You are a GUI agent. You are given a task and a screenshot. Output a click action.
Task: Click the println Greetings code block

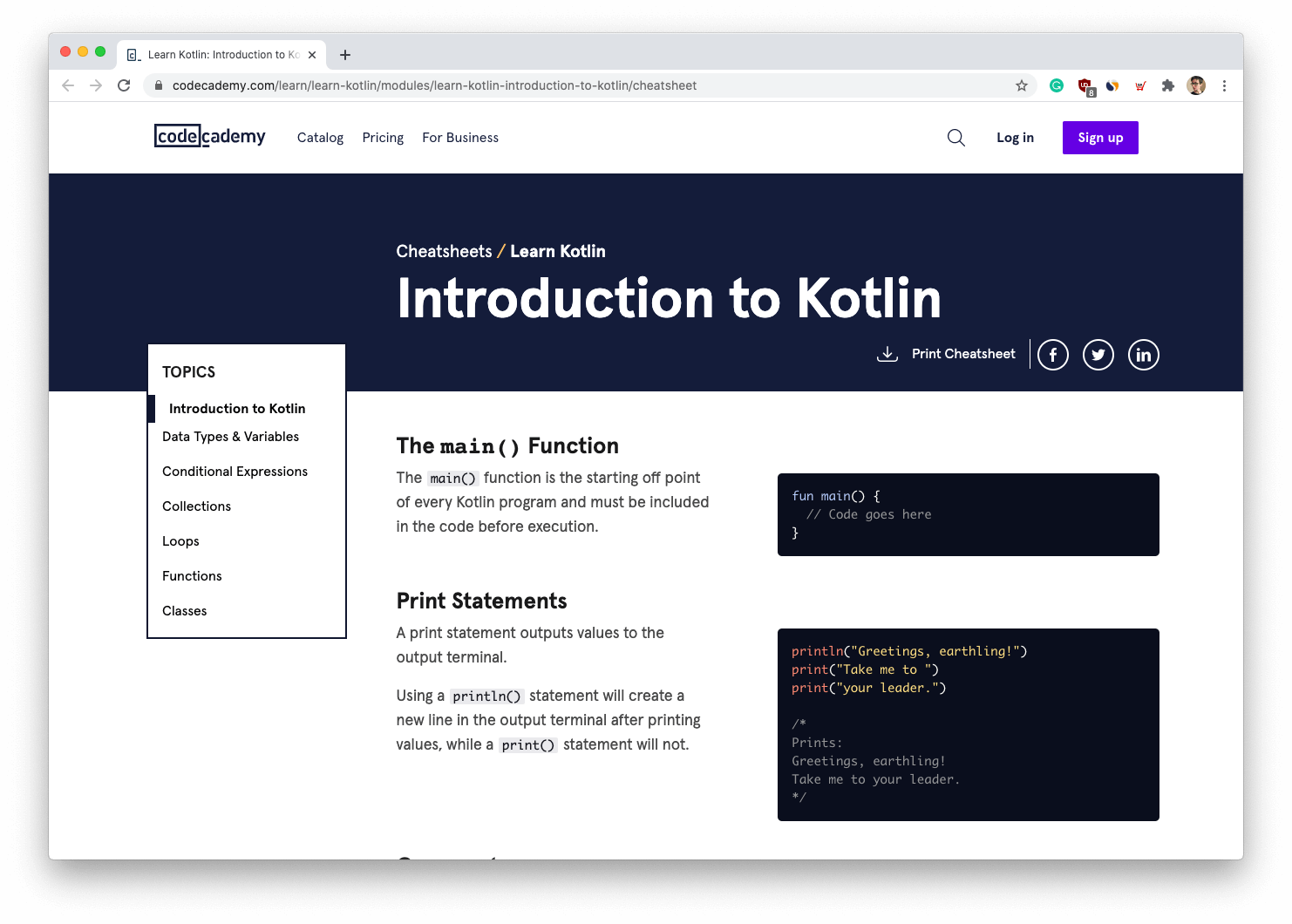[x=969, y=724]
